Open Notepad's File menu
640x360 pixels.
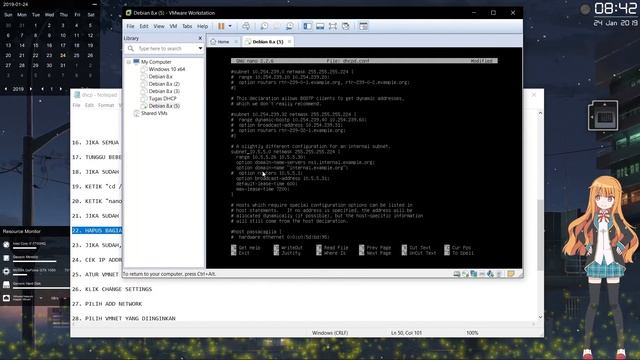pos(76,105)
